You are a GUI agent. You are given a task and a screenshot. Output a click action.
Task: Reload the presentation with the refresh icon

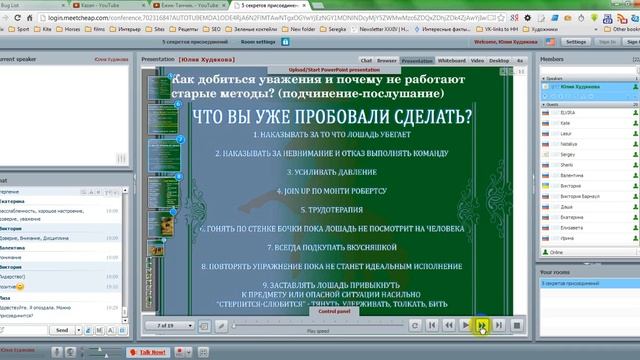click(x=415, y=325)
